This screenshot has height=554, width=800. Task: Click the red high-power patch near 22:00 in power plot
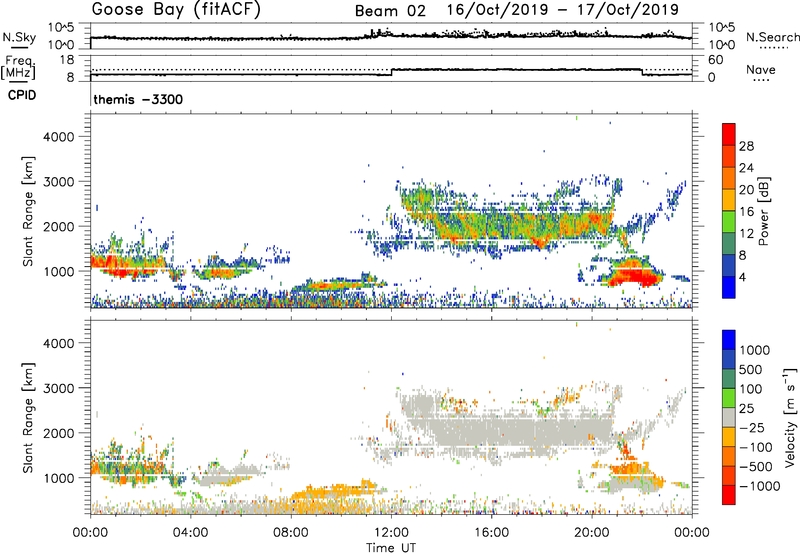(x=633, y=275)
